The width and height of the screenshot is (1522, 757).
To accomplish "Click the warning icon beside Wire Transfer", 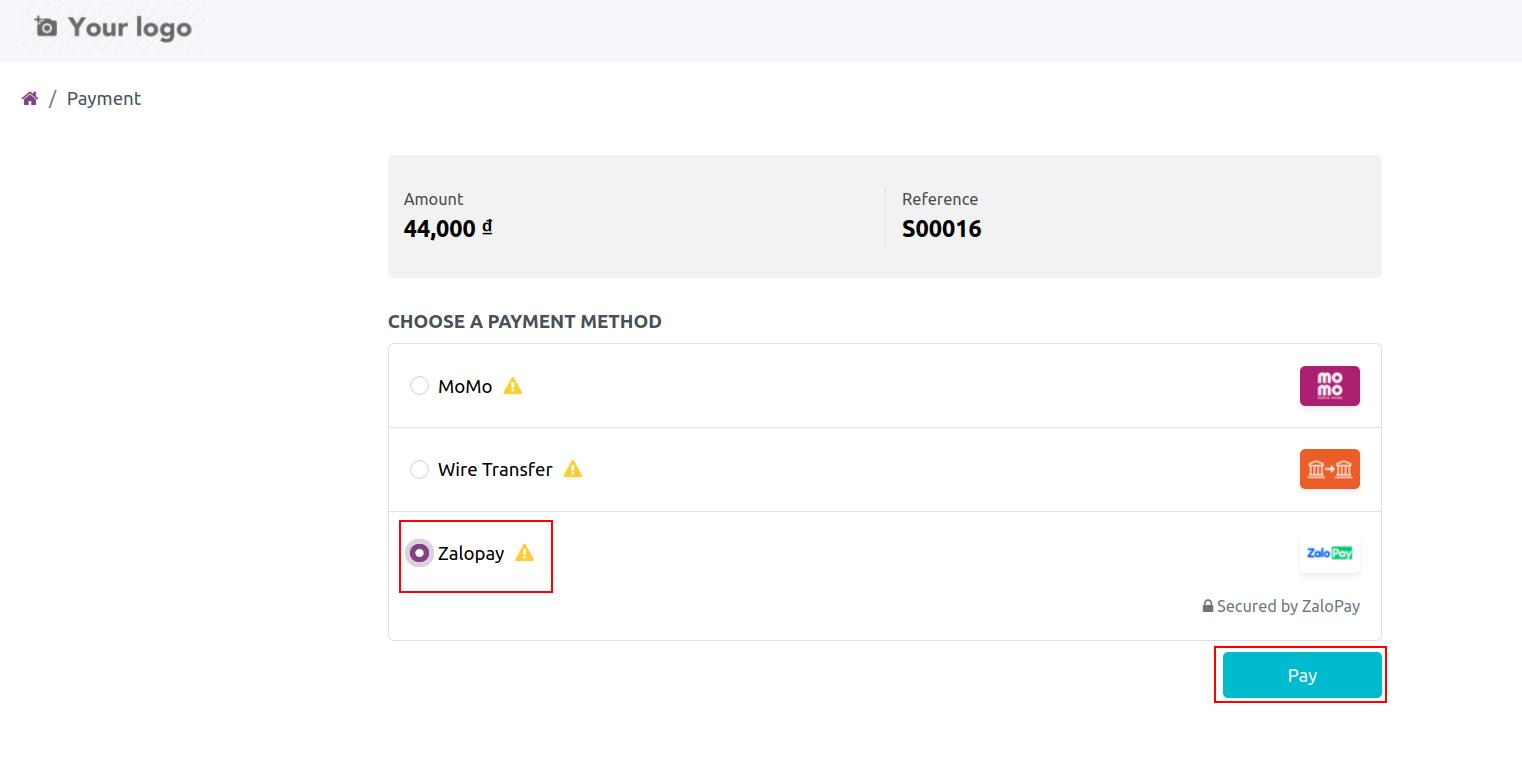I will click(x=573, y=469).
